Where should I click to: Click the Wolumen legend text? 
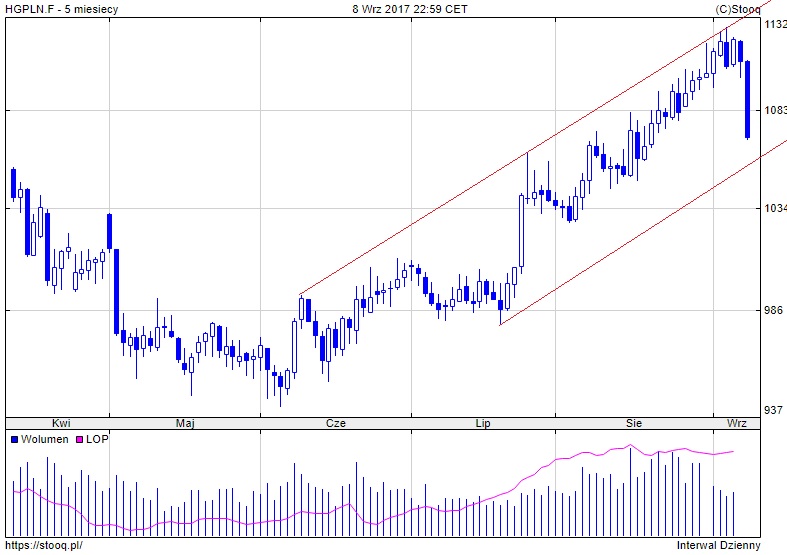pos(44,439)
